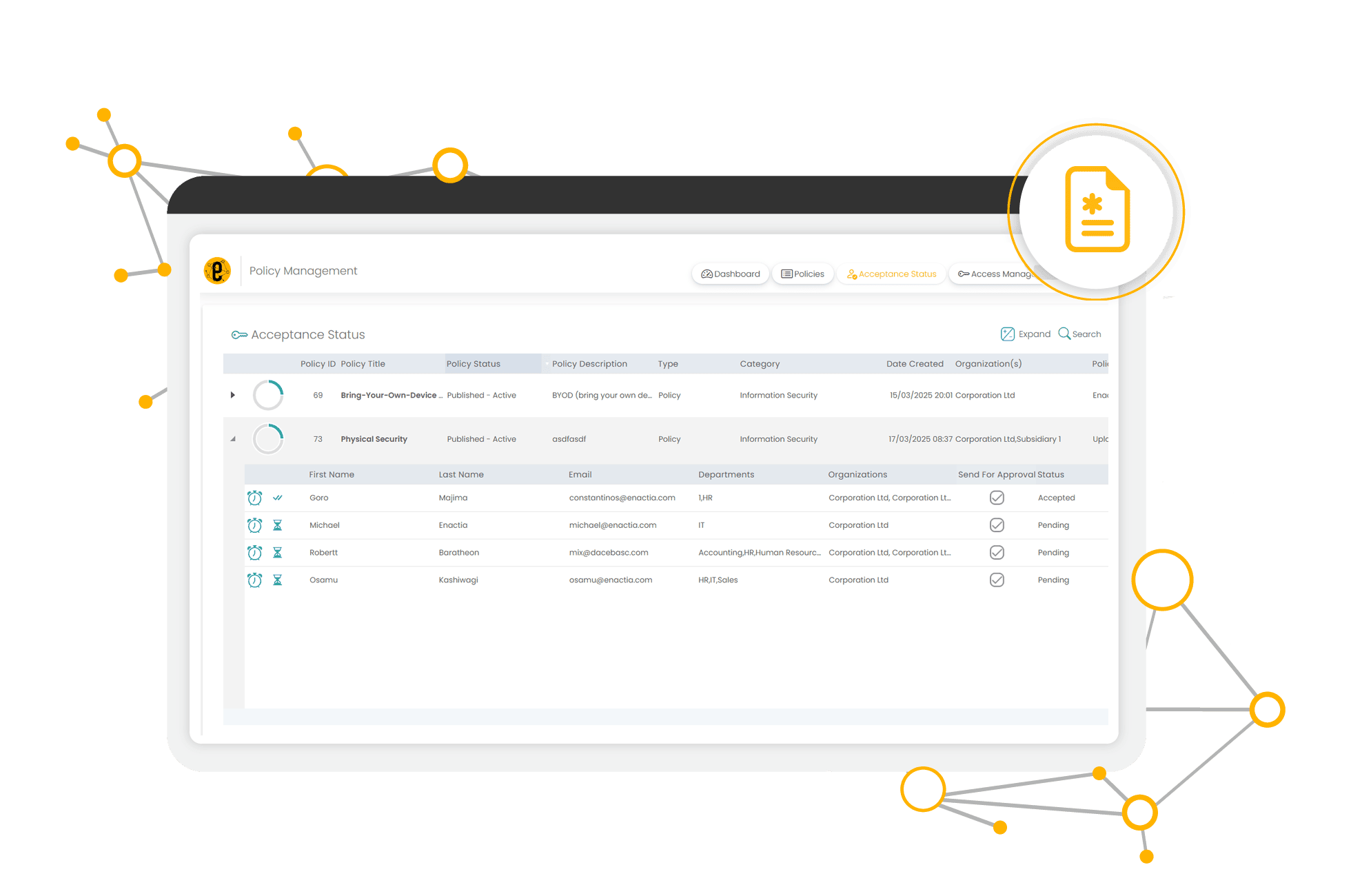Sort by the Policy Status column header

click(474, 364)
